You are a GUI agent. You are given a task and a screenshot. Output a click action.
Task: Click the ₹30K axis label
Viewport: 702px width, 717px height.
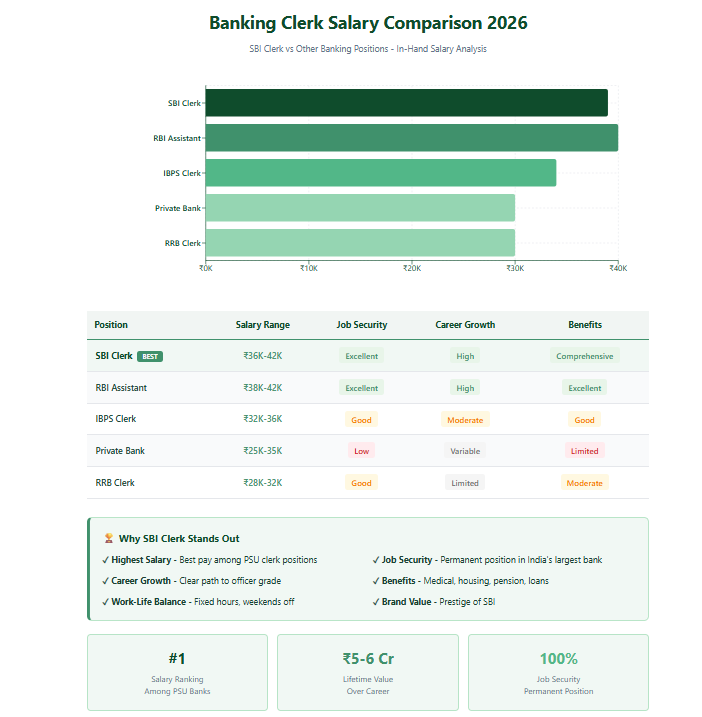[x=515, y=268]
